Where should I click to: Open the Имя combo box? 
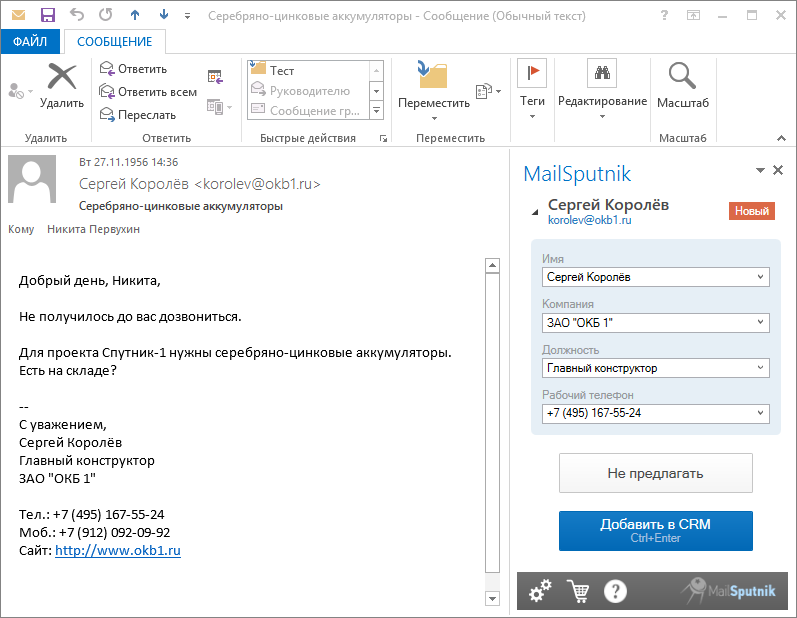coord(656,277)
